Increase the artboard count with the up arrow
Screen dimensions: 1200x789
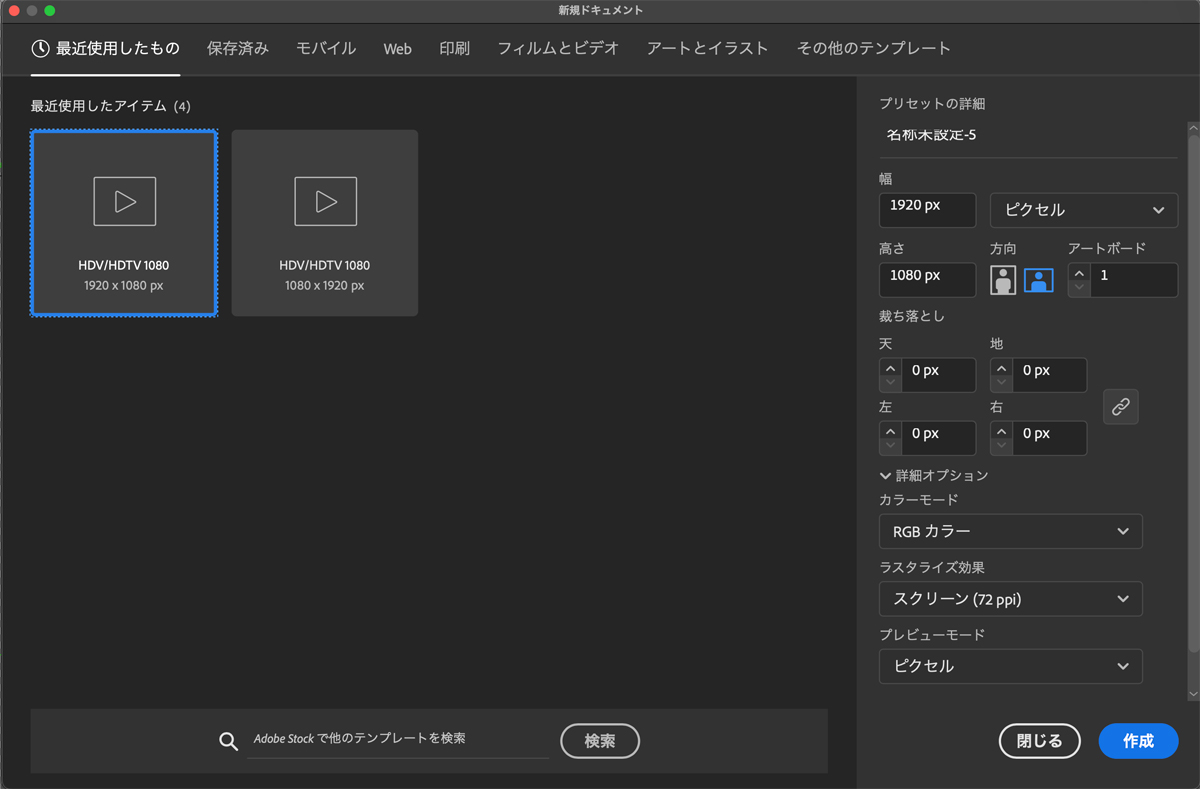[x=1079, y=273]
